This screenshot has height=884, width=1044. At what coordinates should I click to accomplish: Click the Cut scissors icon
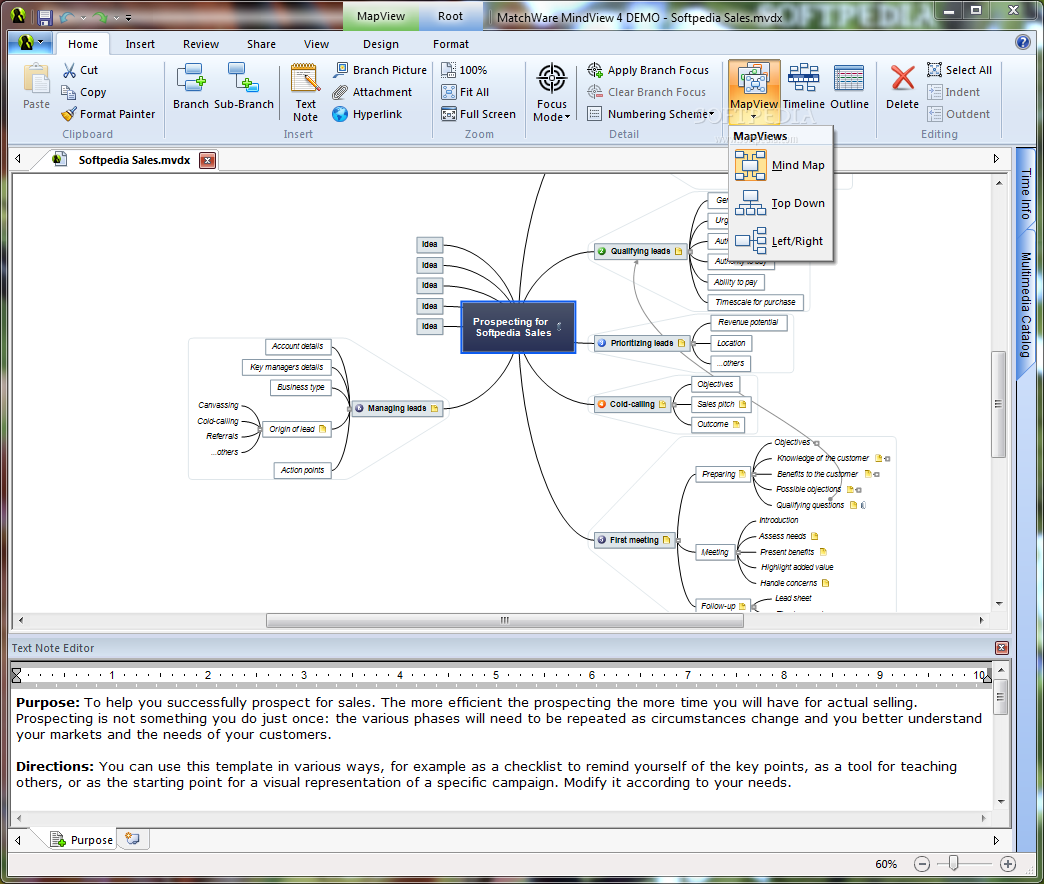point(69,70)
